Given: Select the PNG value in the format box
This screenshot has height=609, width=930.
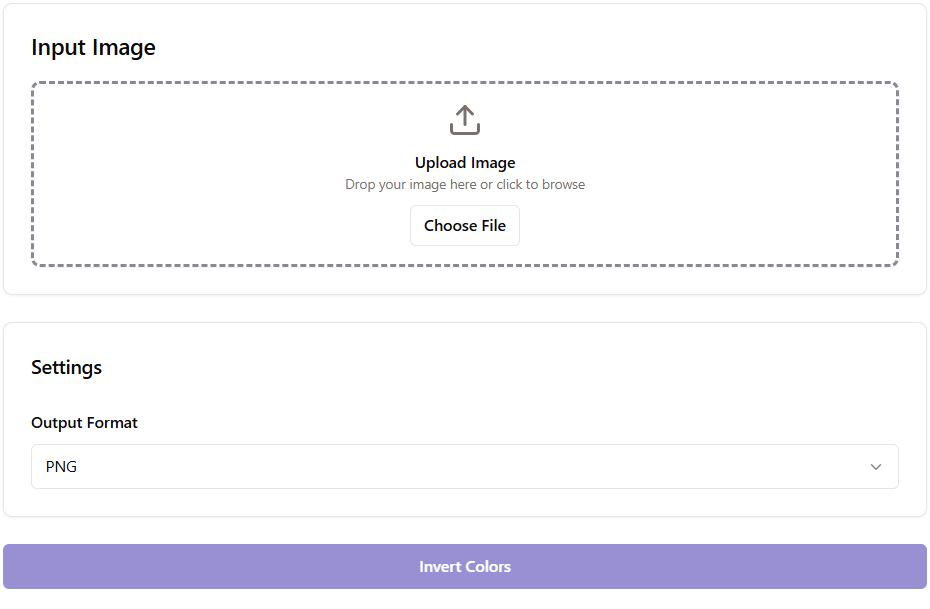Looking at the screenshot, I should pyautogui.click(x=62, y=467).
